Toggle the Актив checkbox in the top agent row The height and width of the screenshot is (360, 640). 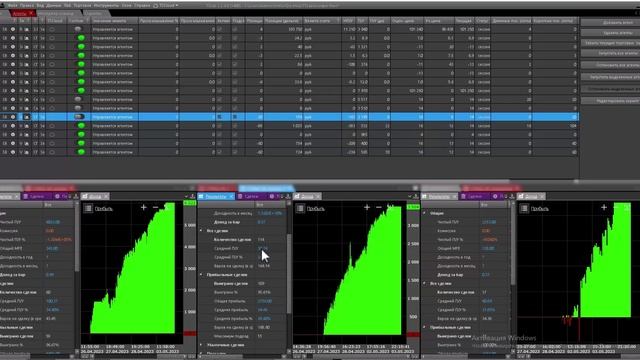[x=220, y=29]
